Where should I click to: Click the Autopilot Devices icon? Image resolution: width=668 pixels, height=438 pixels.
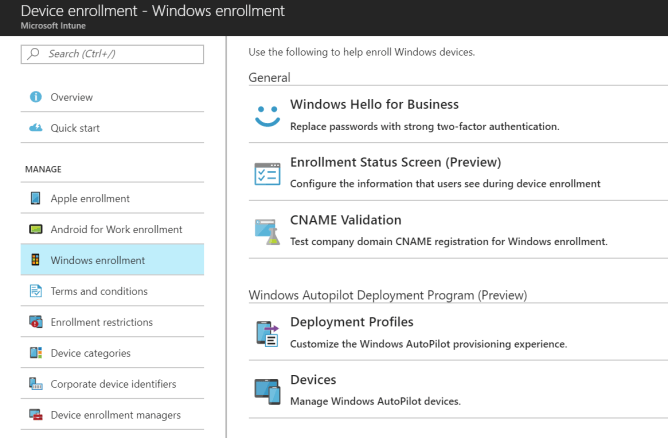(267, 390)
